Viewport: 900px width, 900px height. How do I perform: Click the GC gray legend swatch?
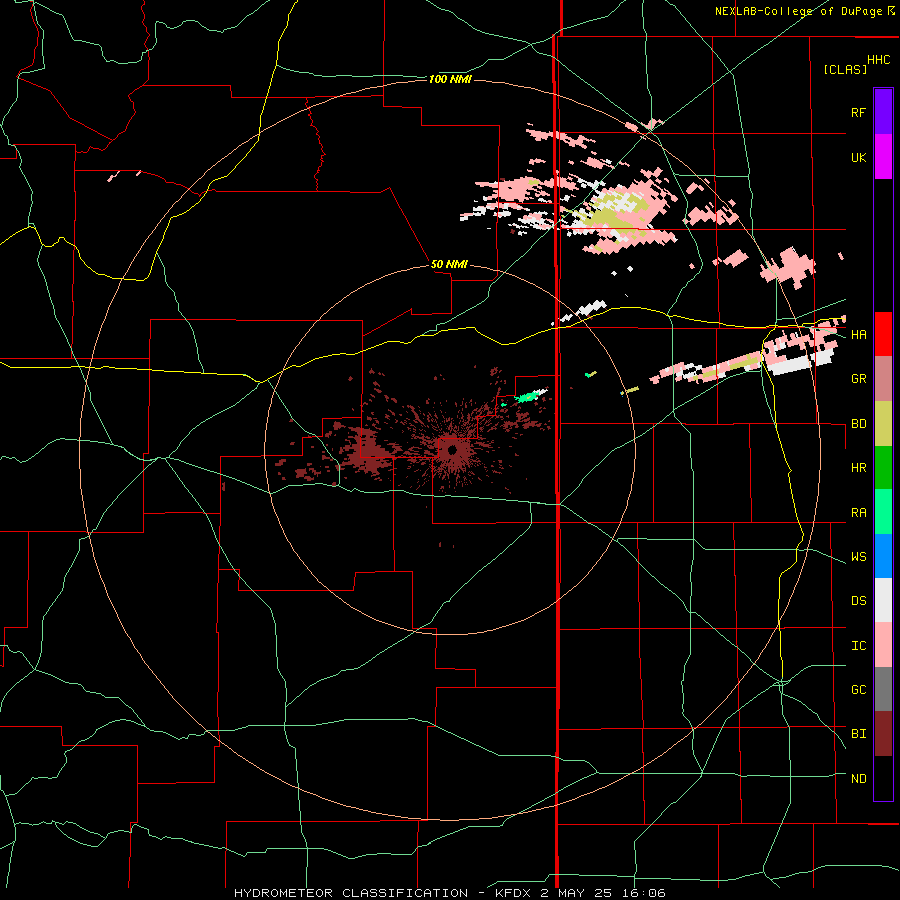[x=883, y=689]
